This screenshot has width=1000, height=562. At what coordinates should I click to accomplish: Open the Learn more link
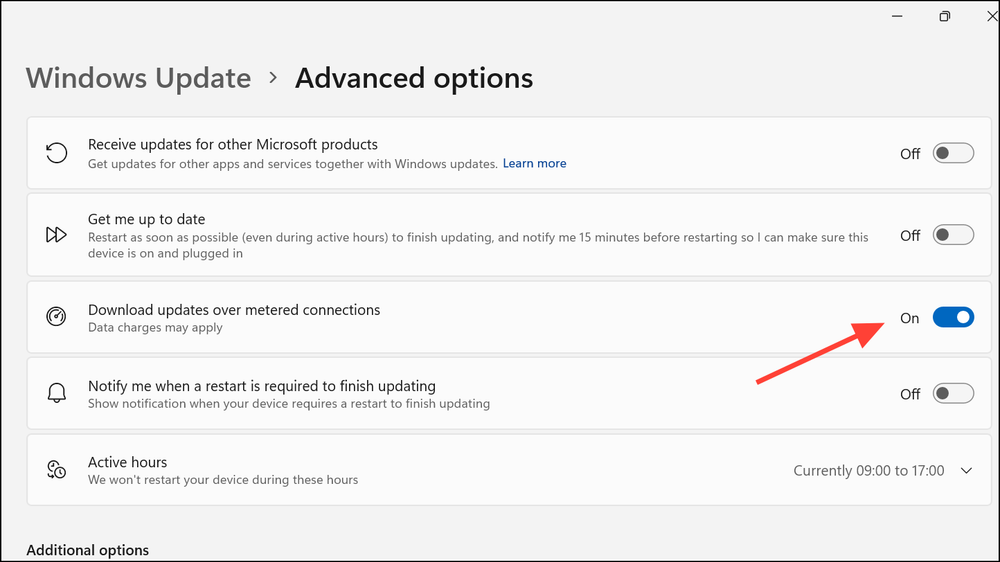(x=534, y=163)
